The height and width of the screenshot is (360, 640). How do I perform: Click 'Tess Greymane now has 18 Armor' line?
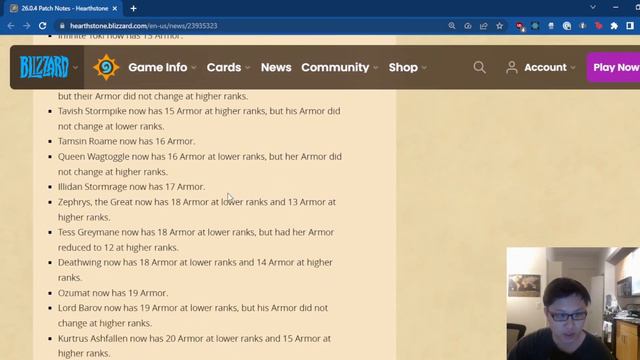pyautogui.click(x=196, y=240)
